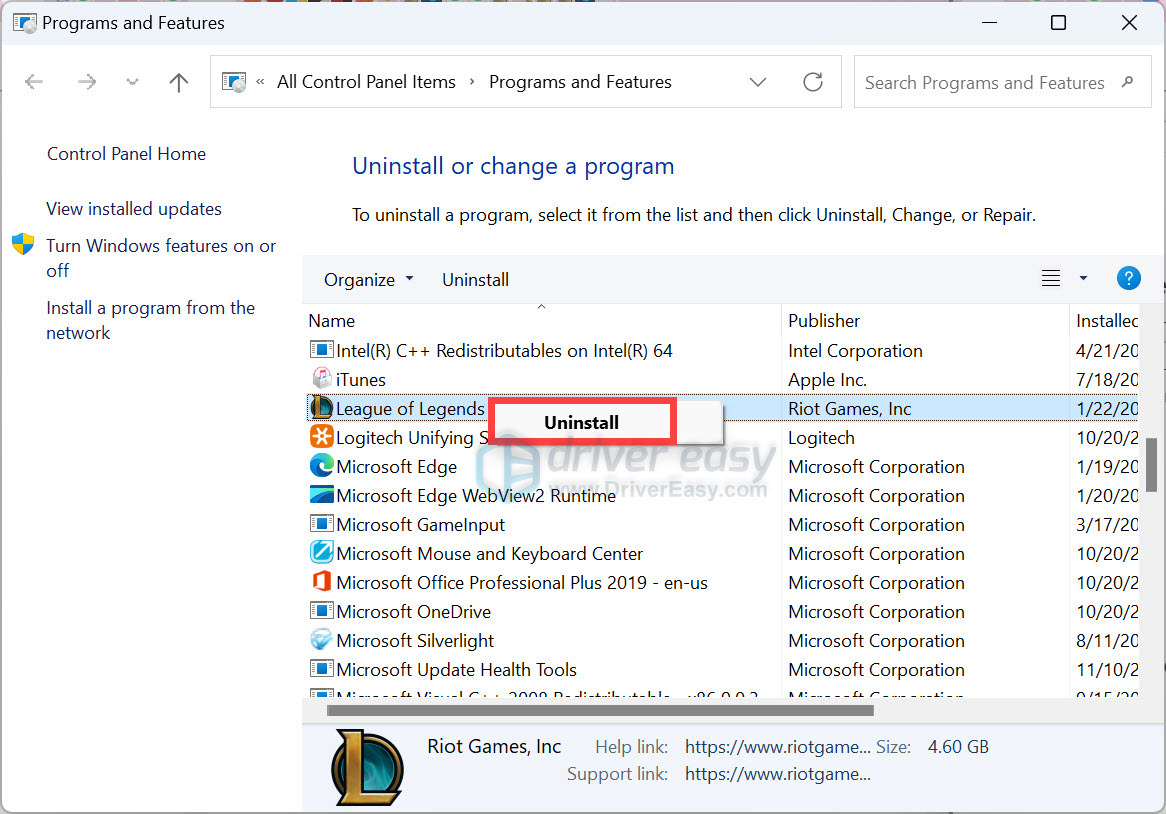Click the Microsoft Edge icon in list

click(321, 467)
